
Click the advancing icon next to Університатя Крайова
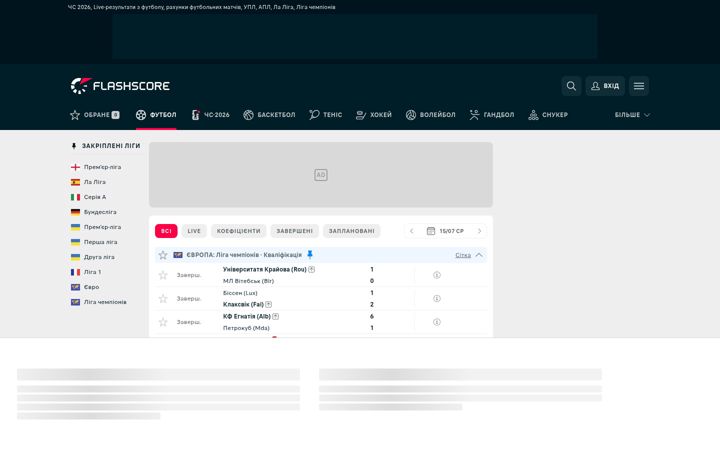coord(312,270)
